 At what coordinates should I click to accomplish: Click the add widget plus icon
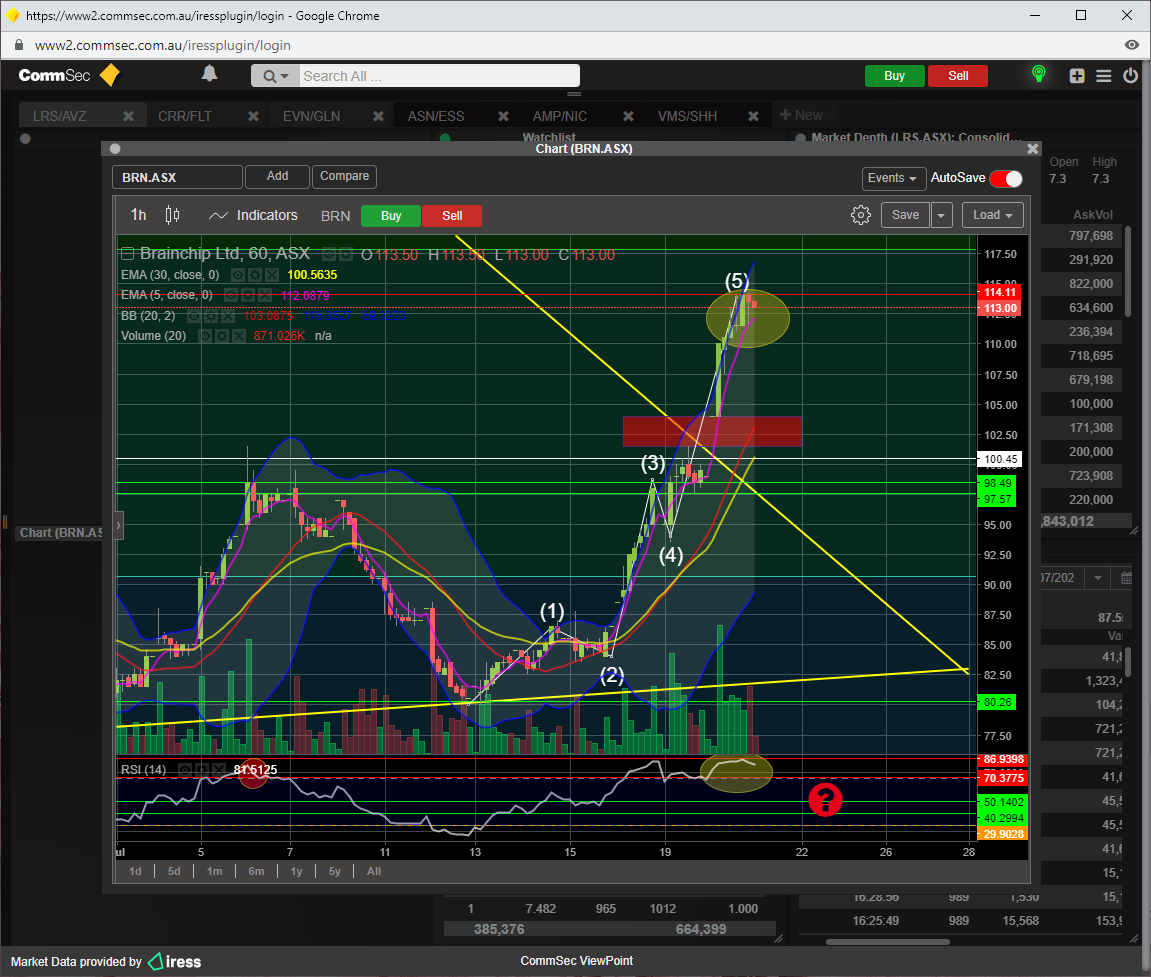coord(1077,76)
